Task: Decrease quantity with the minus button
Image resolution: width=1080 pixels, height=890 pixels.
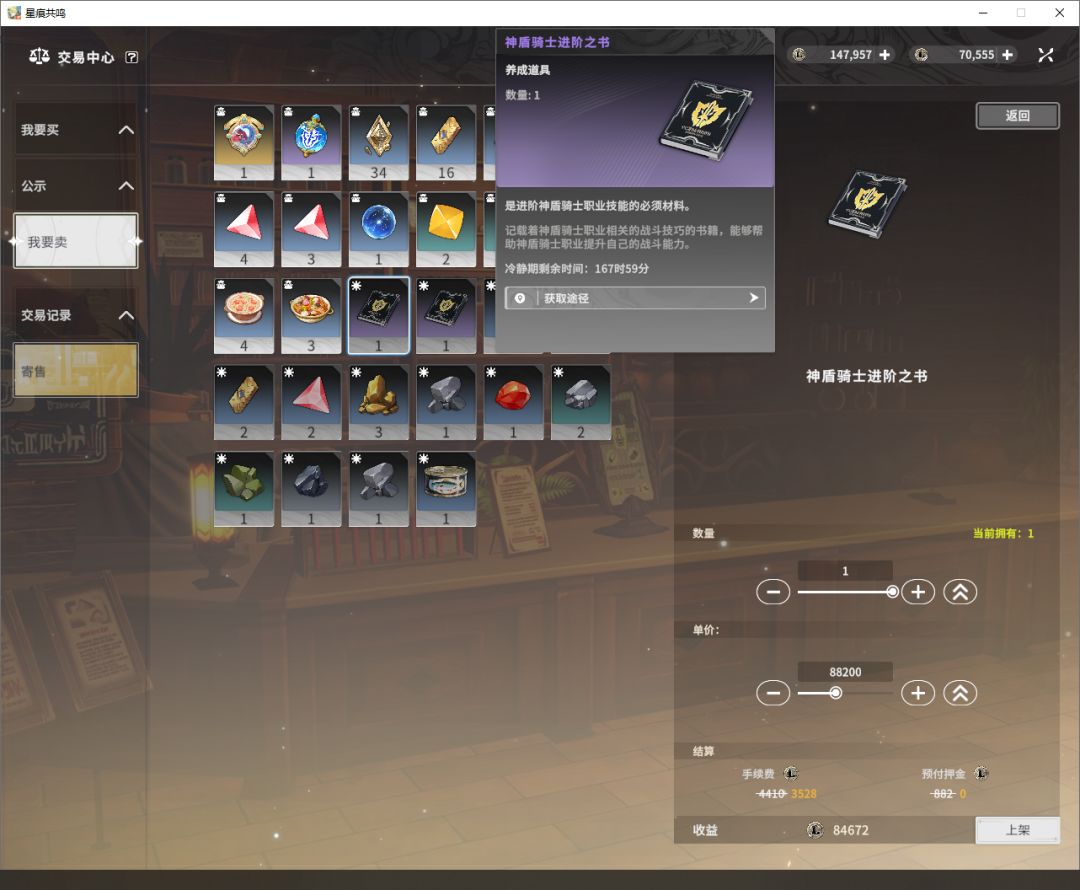Action: click(773, 592)
